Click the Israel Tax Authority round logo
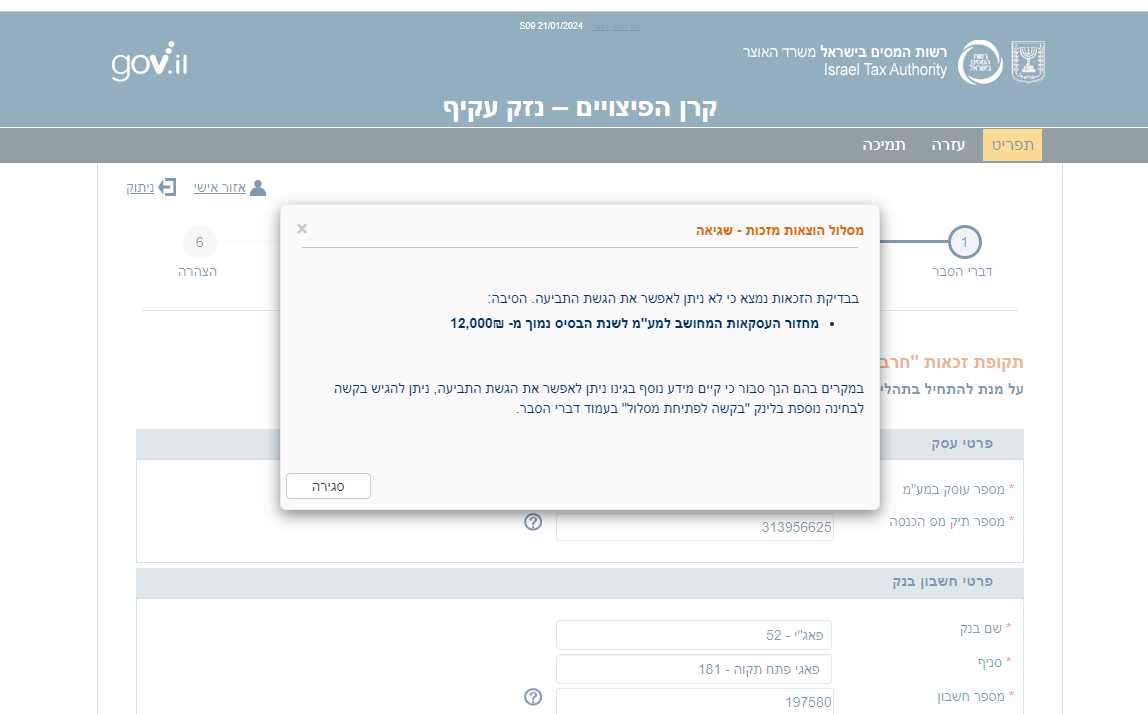The height and width of the screenshot is (714, 1148). (x=980, y=62)
